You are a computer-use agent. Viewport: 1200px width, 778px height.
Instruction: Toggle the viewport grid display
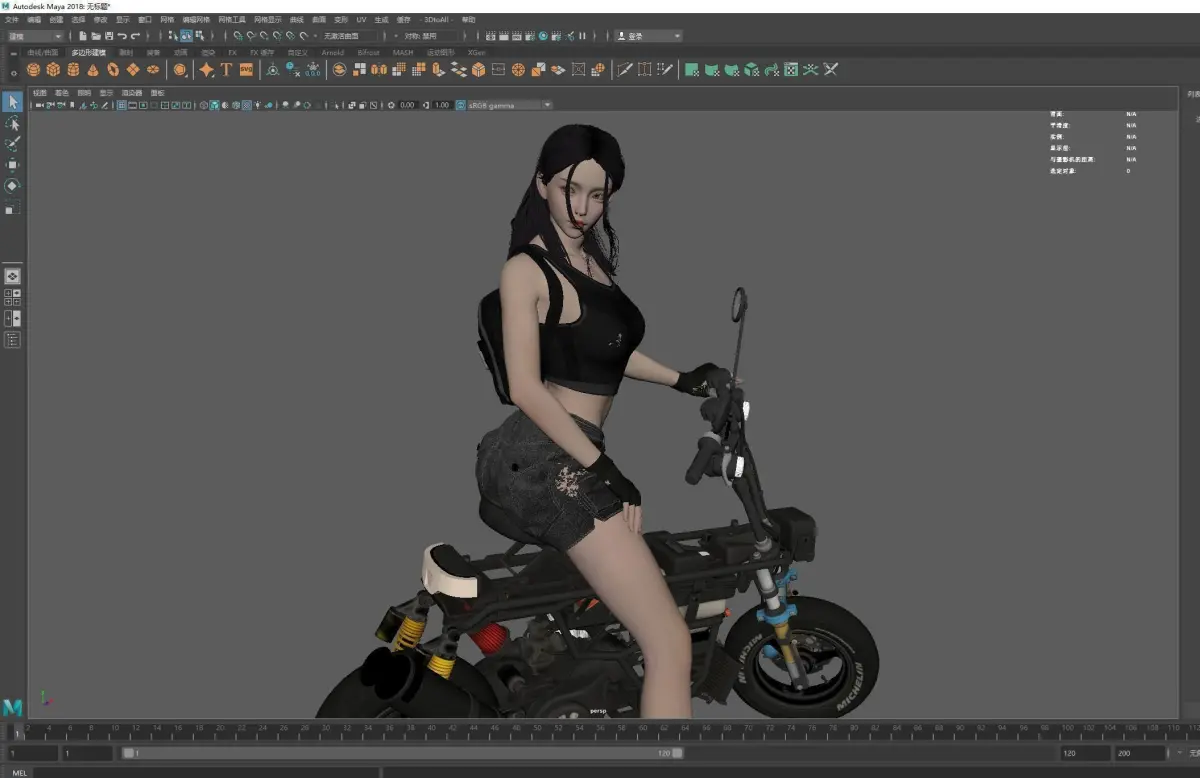(x=121, y=105)
